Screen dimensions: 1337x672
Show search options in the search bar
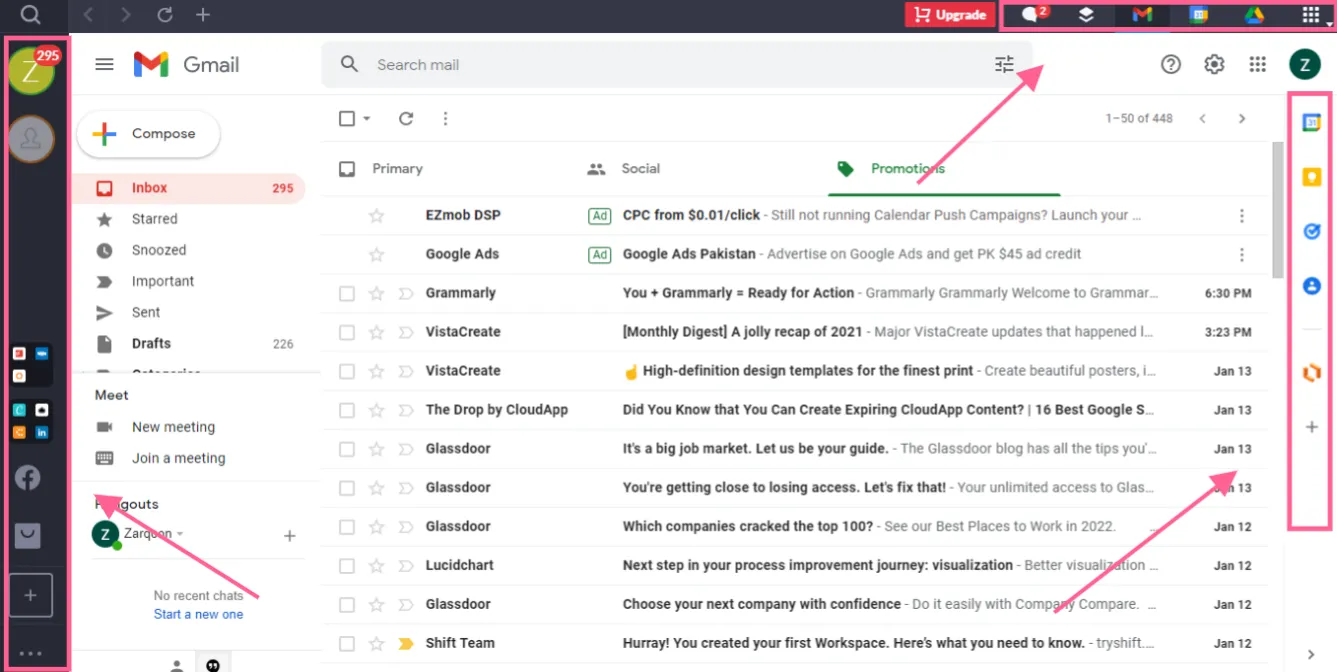[x=1004, y=65]
